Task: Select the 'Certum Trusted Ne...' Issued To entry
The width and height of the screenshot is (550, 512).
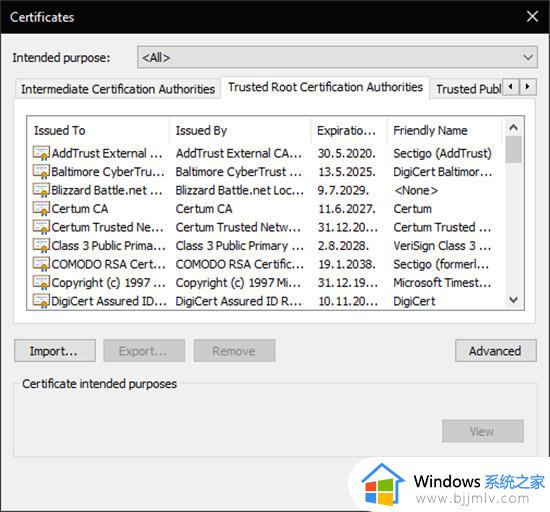Action: (x=108, y=227)
